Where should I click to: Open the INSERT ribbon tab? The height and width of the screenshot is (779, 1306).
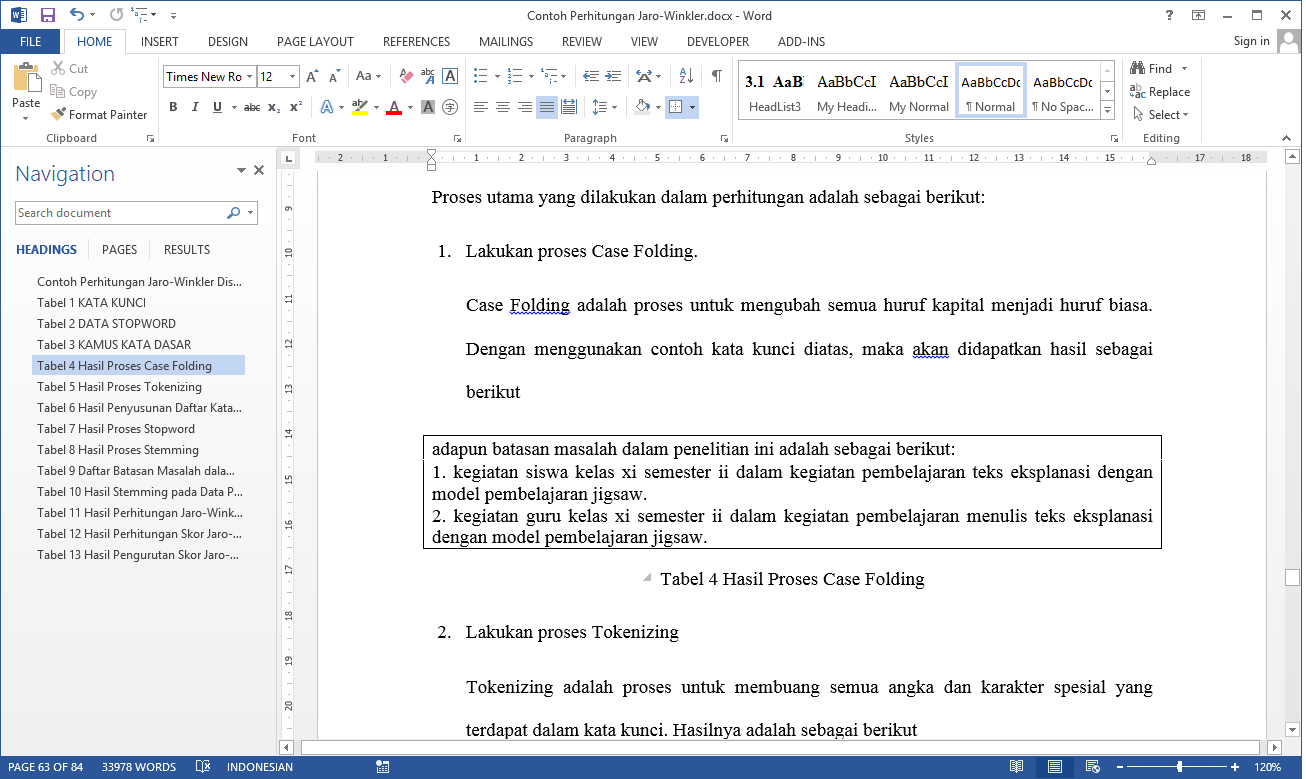[160, 42]
